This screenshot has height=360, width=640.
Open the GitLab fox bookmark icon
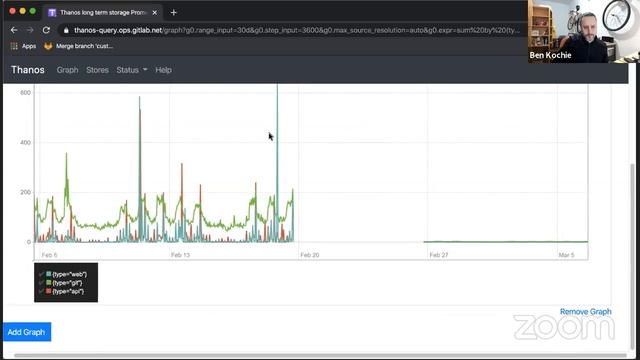(x=48, y=46)
